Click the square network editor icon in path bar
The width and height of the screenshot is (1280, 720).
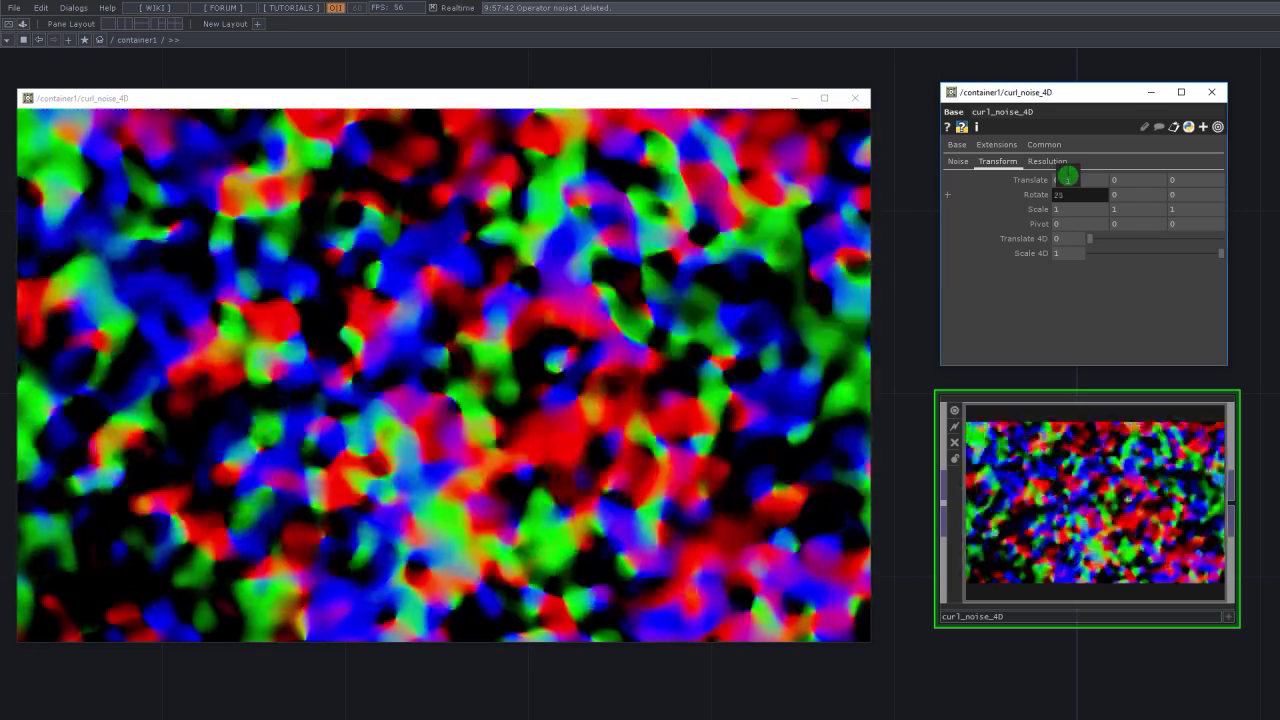(x=24, y=40)
